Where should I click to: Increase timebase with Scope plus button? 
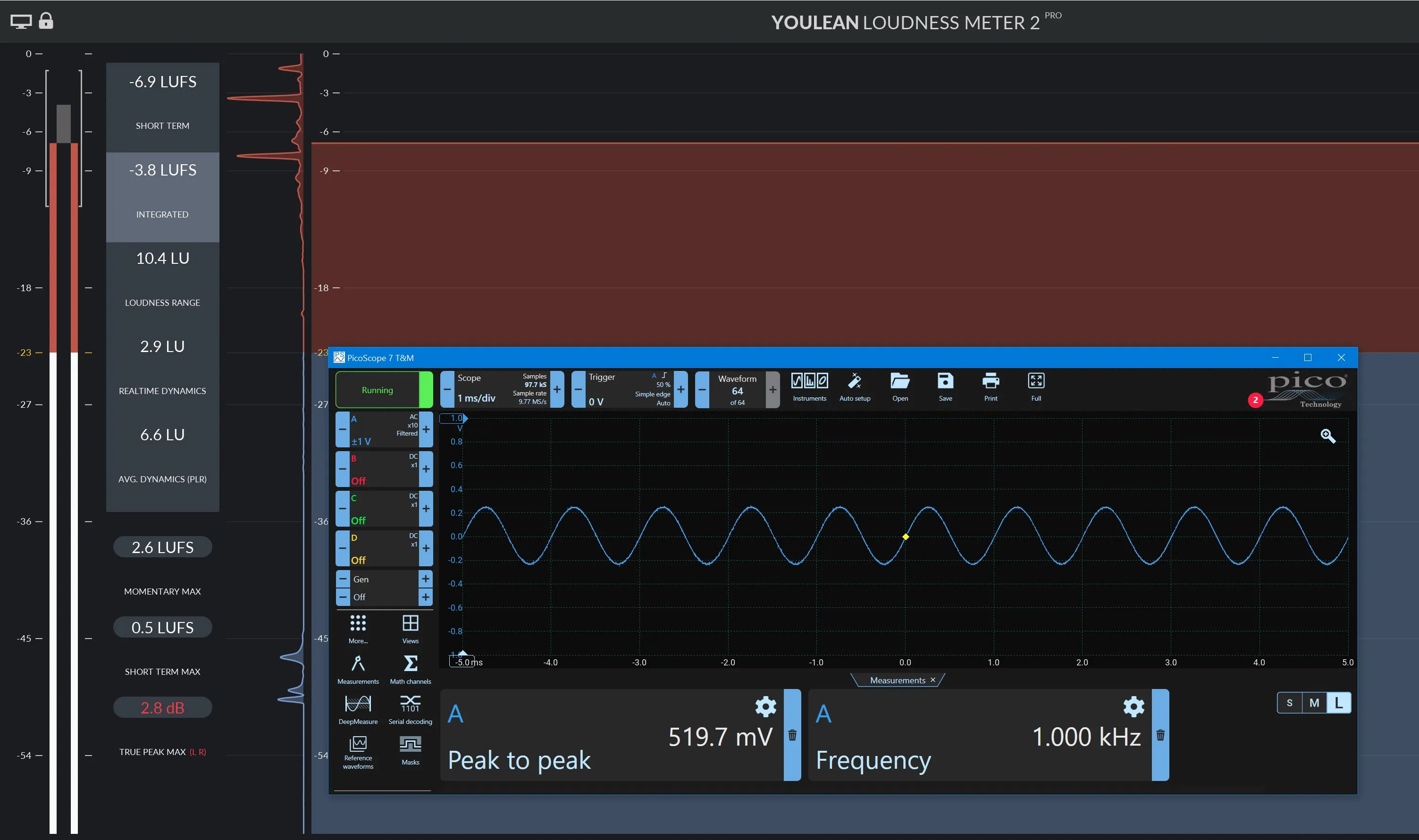pyautogui.click(x=557, y=389)
